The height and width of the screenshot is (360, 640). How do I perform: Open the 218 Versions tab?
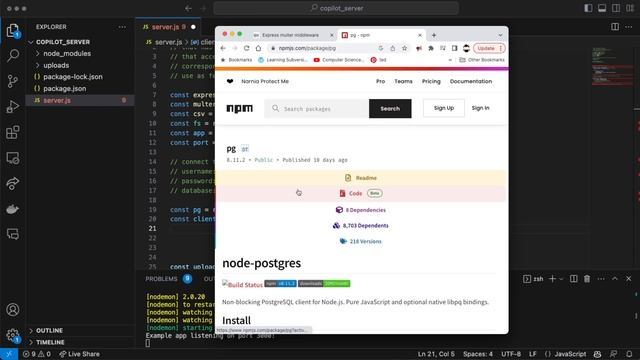pos(361,241)
